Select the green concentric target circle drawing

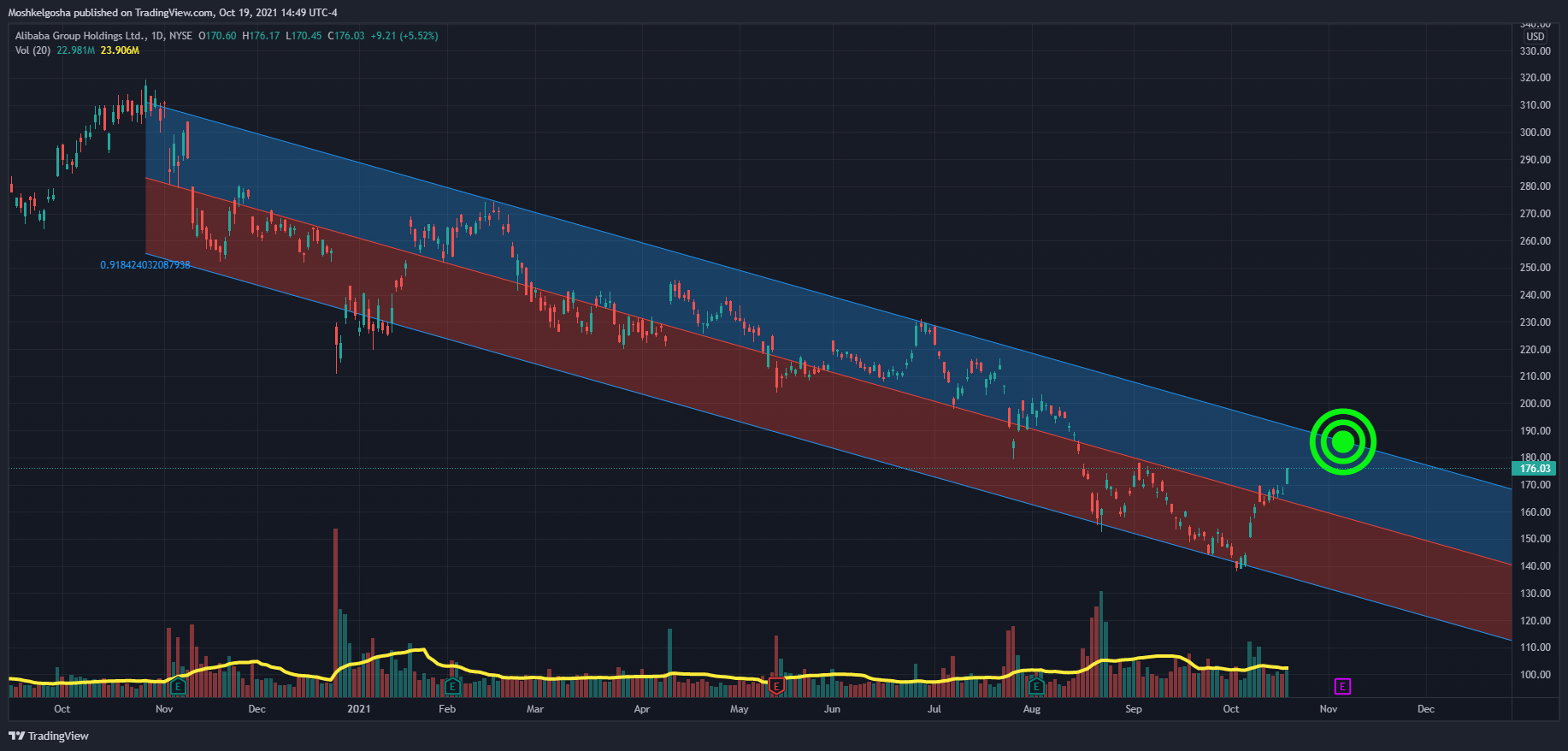pos(1343,441)
